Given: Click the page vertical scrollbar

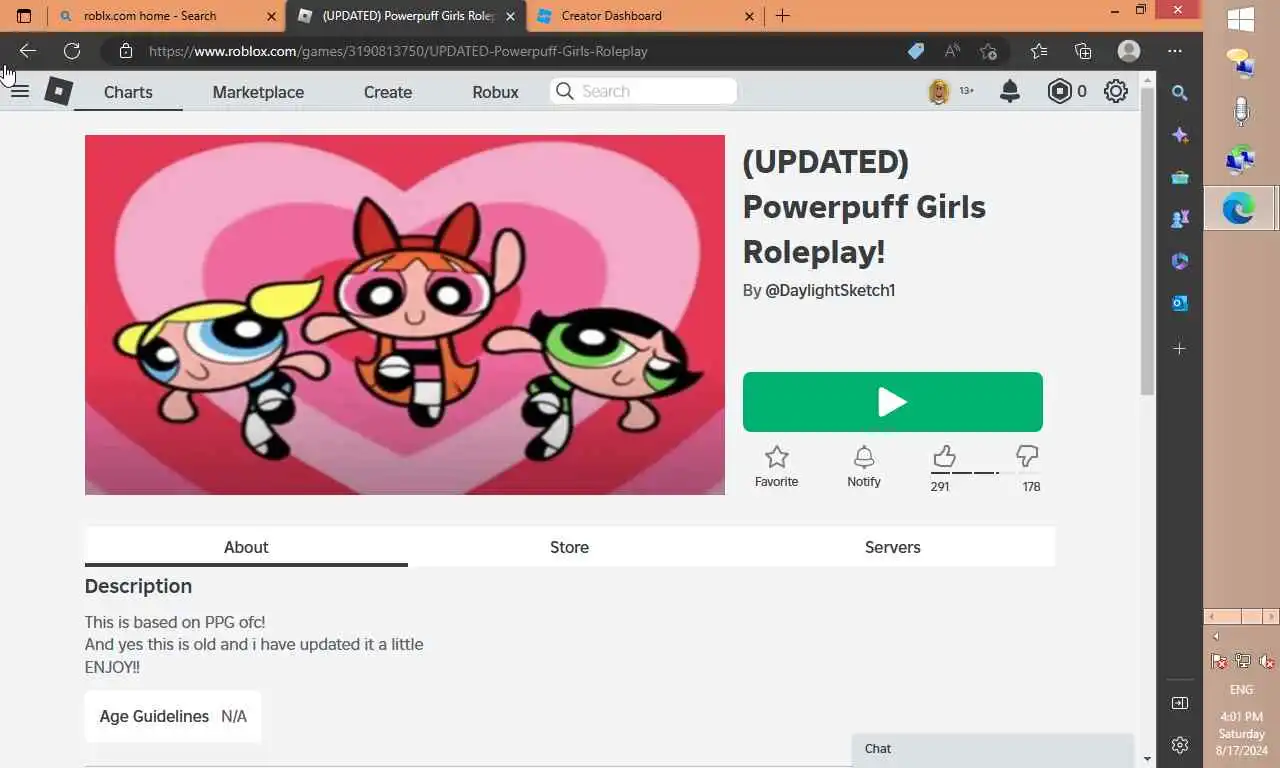Looking at the screenshot, I should pyautogui.click(x=1147, y=243).
